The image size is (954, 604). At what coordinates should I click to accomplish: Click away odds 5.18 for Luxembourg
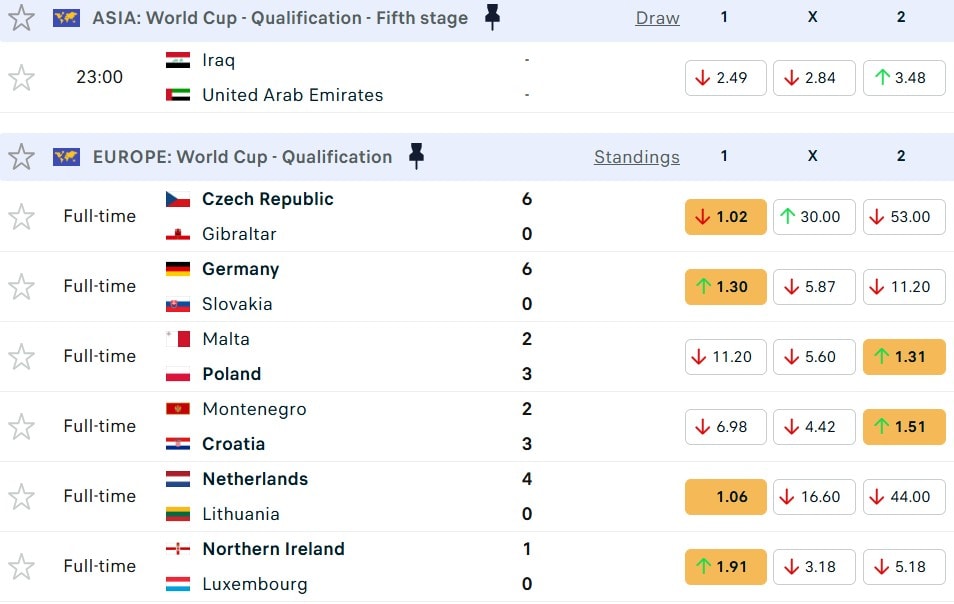click(x=903, y=567)
